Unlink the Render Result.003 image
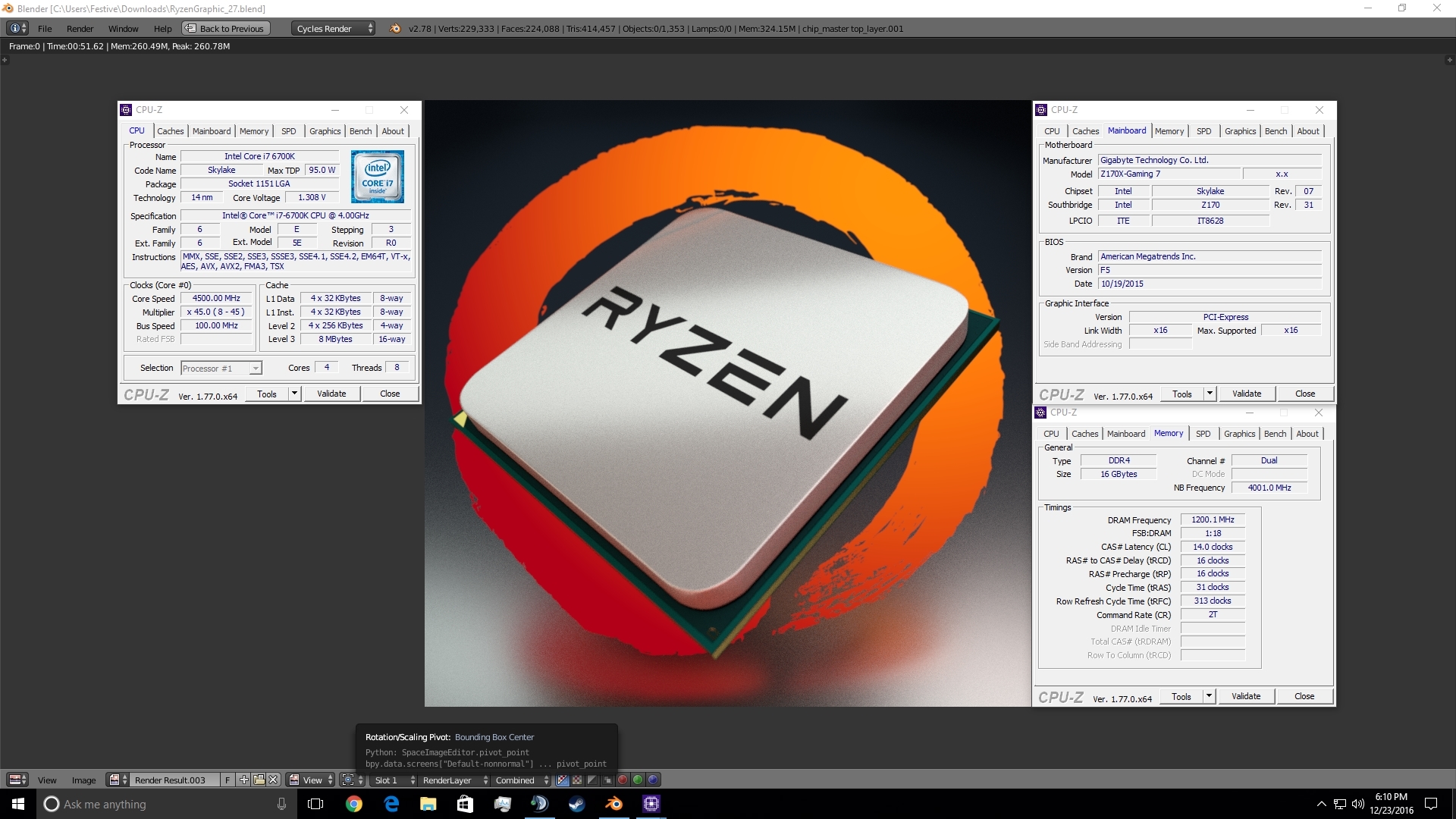The width and height of the screenshot is (1456, 819). click(273, 780)
